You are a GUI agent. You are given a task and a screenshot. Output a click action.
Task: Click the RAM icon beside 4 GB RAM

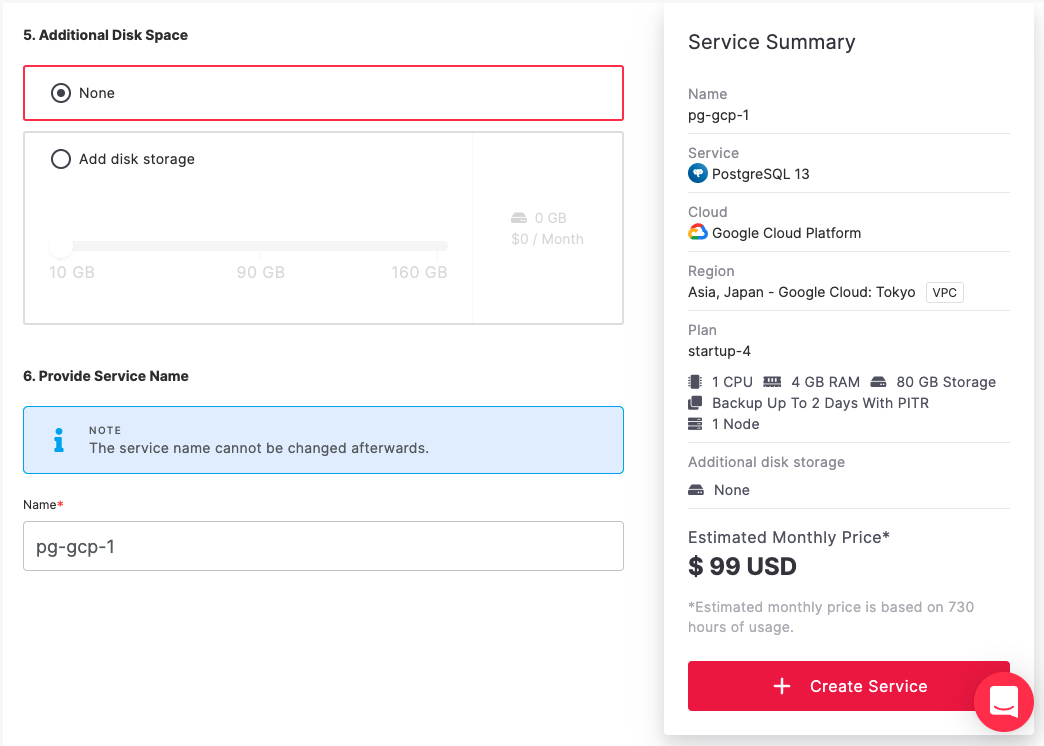770,382
